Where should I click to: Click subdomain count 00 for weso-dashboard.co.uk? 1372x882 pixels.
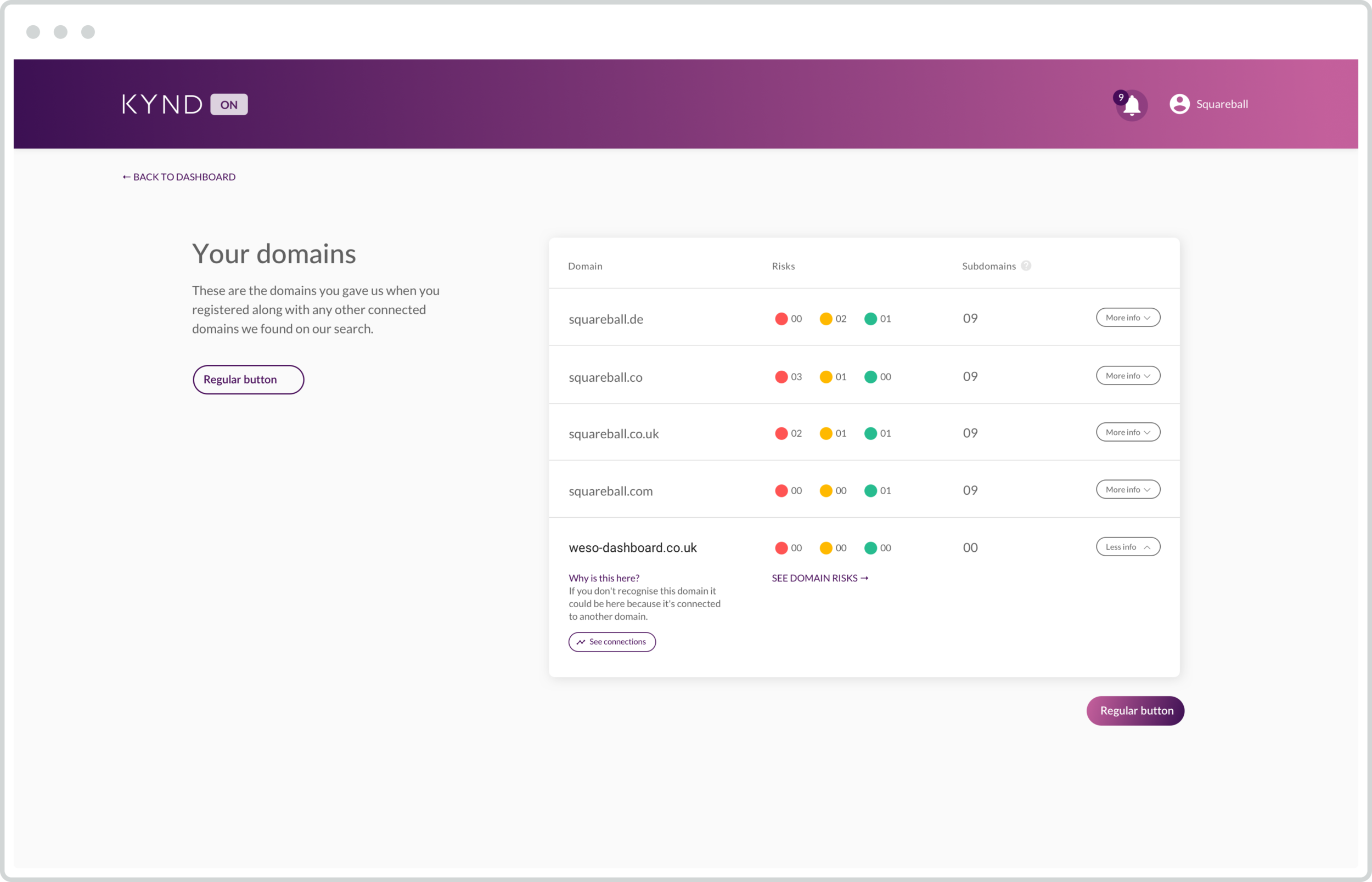click(x=970, y=547)
